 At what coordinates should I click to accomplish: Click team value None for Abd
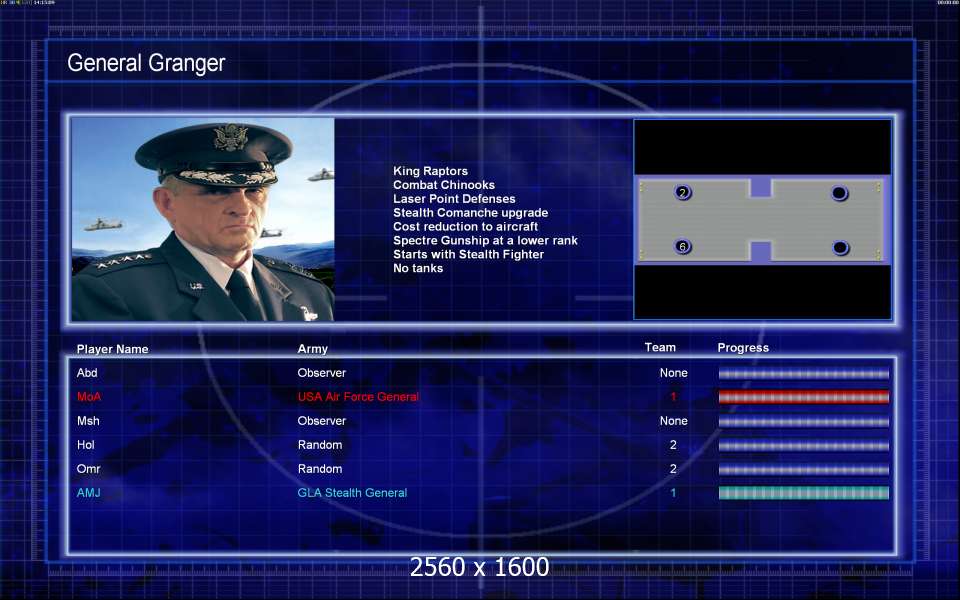pyautogui.click(x=673, y=373)
